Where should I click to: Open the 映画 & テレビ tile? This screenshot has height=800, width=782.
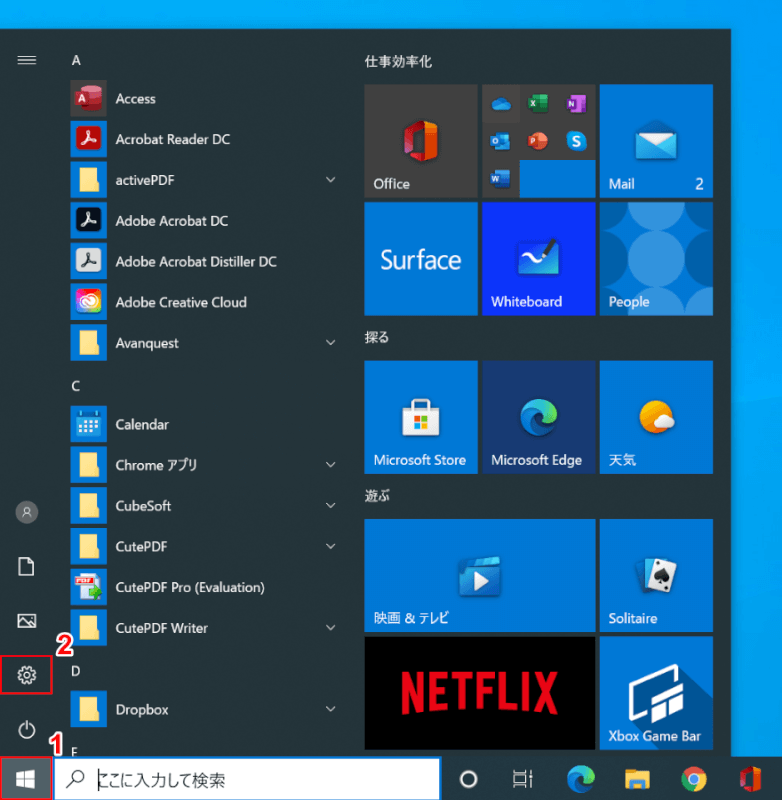tap(480, 575)
